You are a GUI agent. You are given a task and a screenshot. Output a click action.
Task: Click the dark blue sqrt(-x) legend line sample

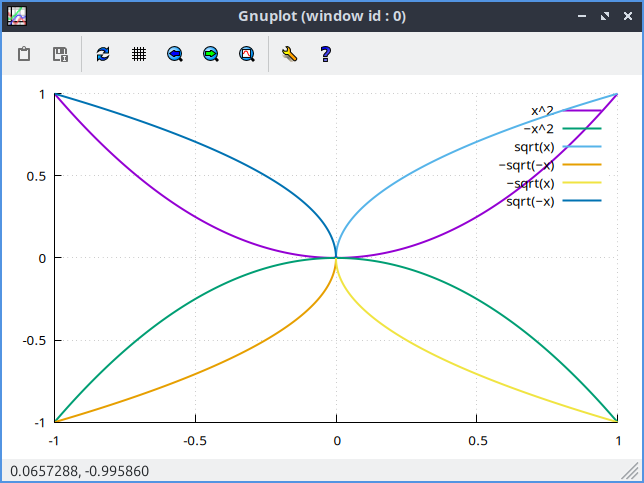581,202
